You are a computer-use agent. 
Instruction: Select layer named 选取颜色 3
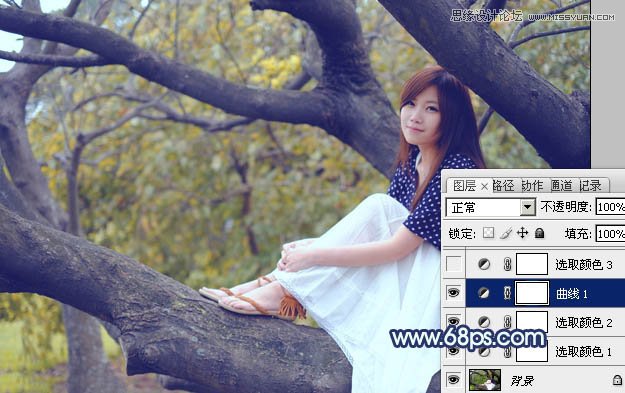(584, 264)
